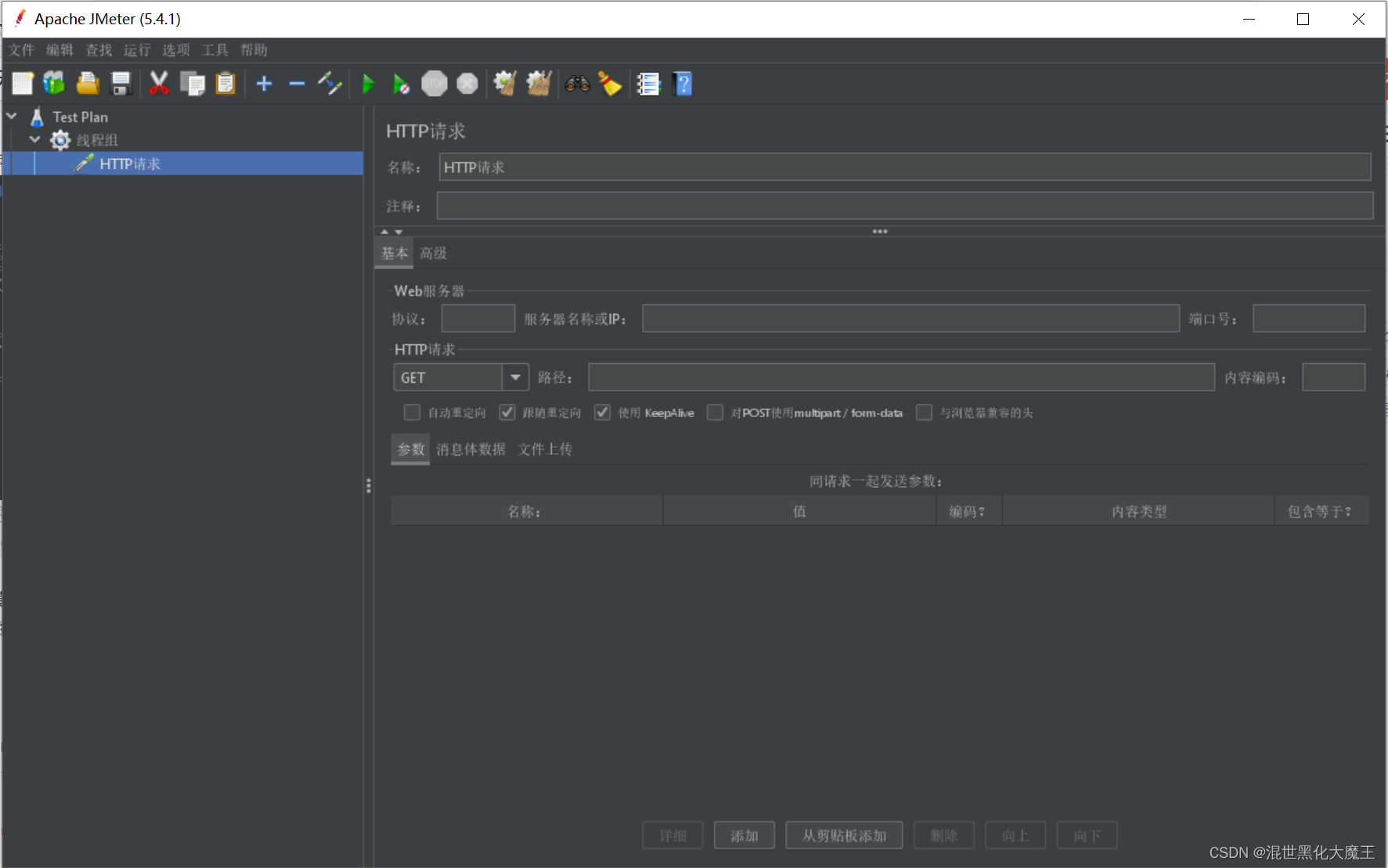This screenshot has height=868, width=1388.
Task: Click the 从剪贴板添加 button
Action: [x=844, y=836]
